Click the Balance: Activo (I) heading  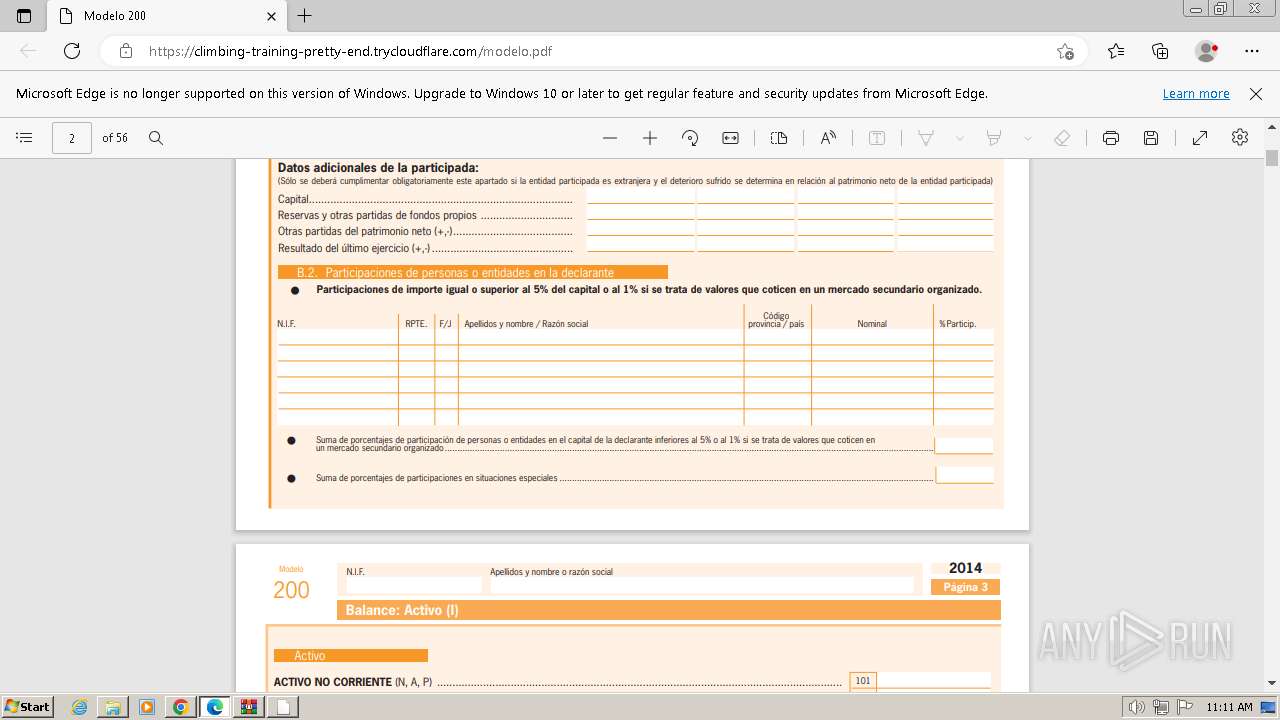[x=668, y=610]
